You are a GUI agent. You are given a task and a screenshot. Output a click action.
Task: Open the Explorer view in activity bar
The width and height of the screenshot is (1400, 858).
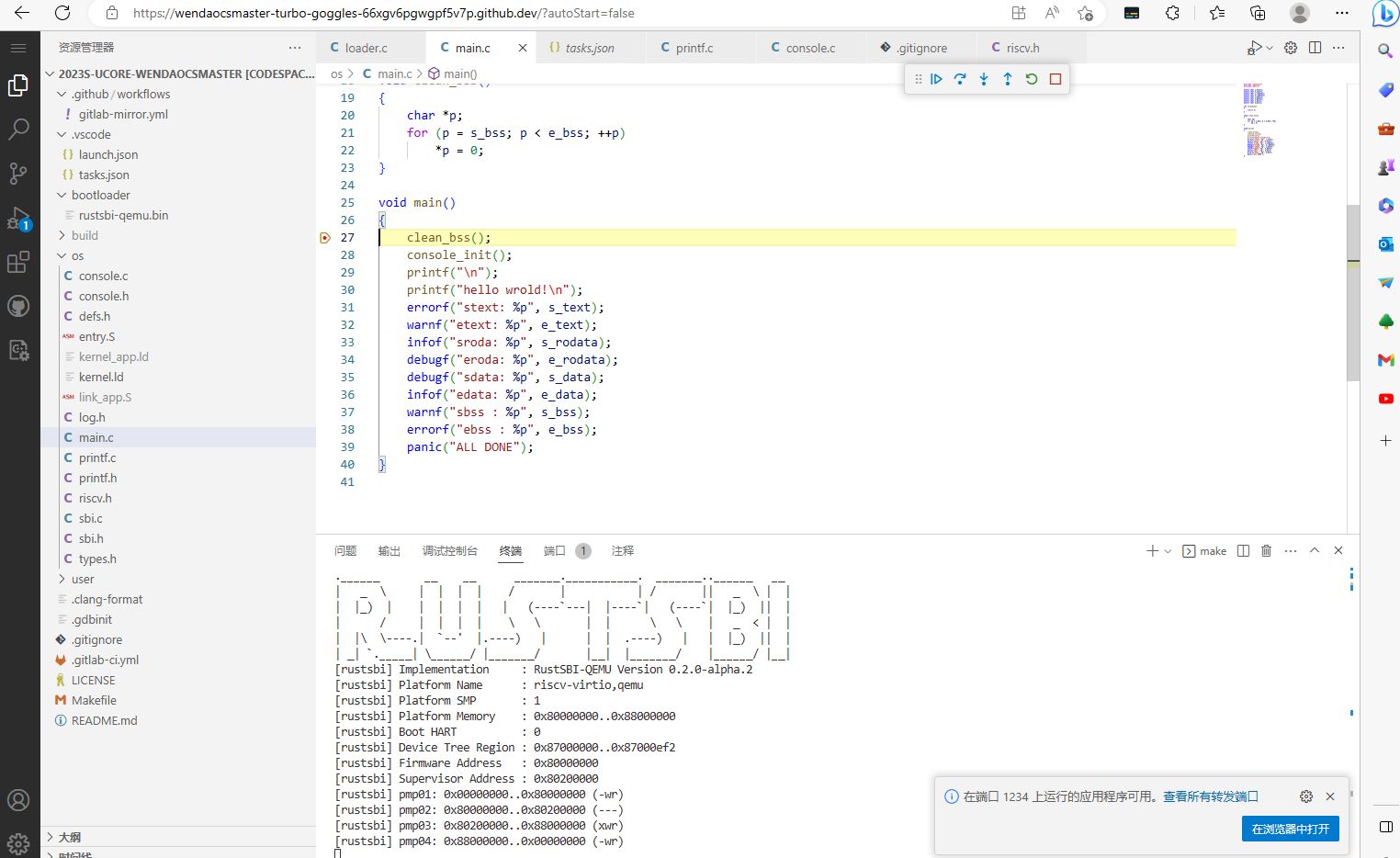18,85
